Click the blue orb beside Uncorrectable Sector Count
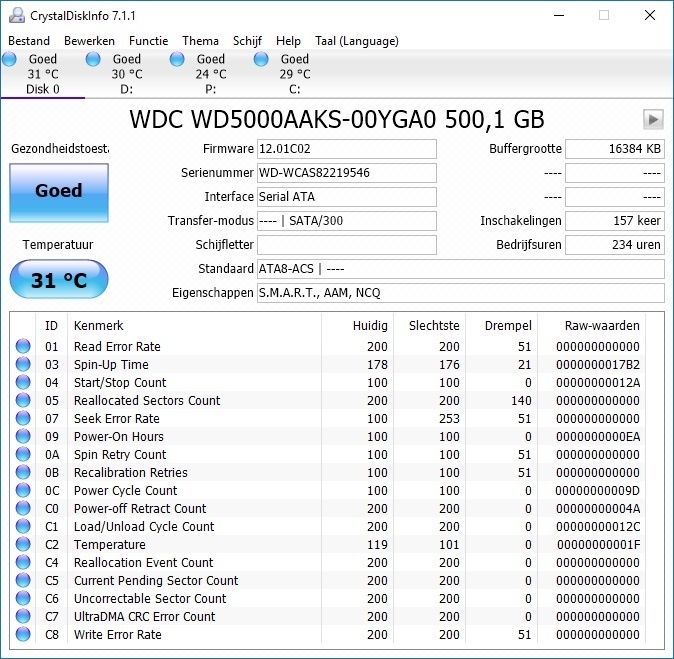 [23, 599]
